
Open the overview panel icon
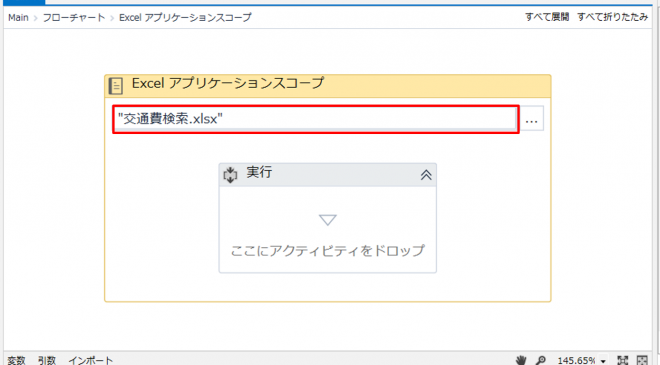pyautogui.click(x=642, y=360)
